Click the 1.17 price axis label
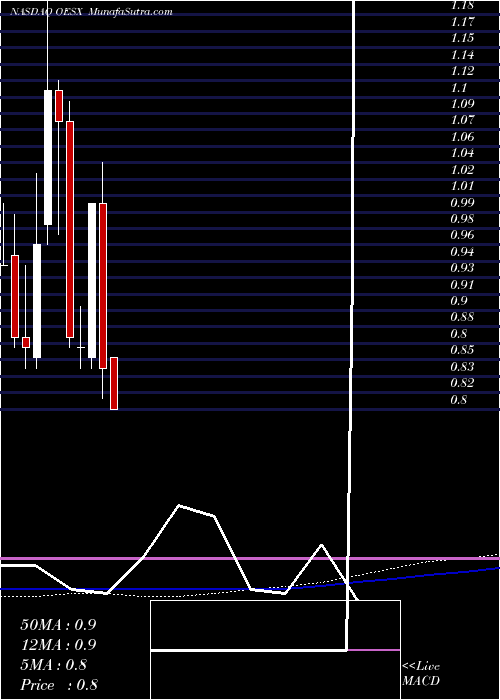The width and height of the screenshot is (500, 700). (462, 21)
